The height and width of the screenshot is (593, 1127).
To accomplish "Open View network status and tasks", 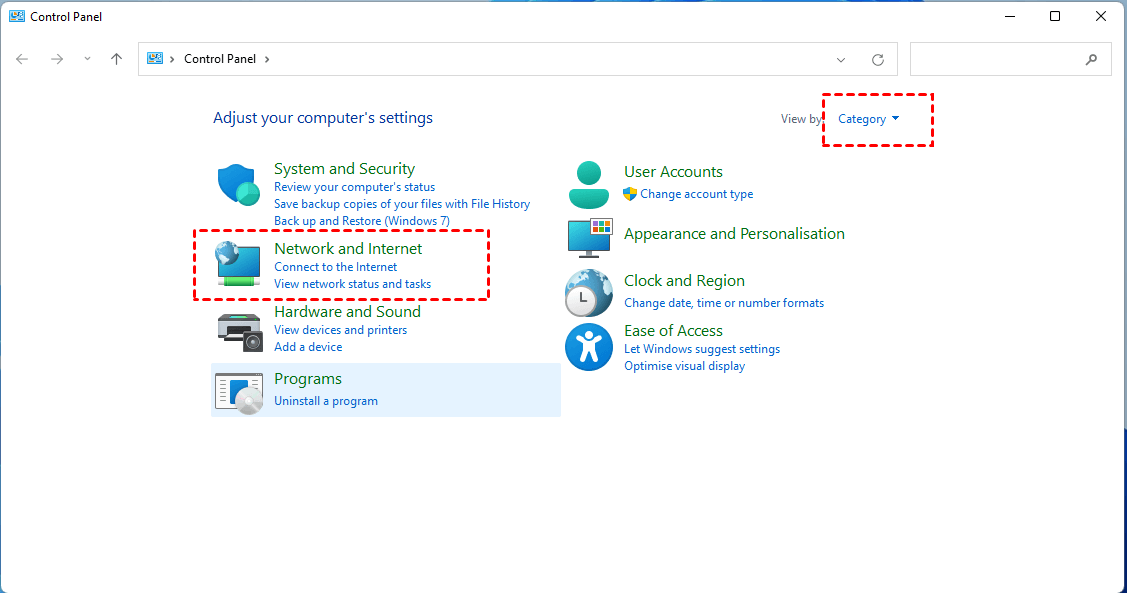I will coord(352,284).
